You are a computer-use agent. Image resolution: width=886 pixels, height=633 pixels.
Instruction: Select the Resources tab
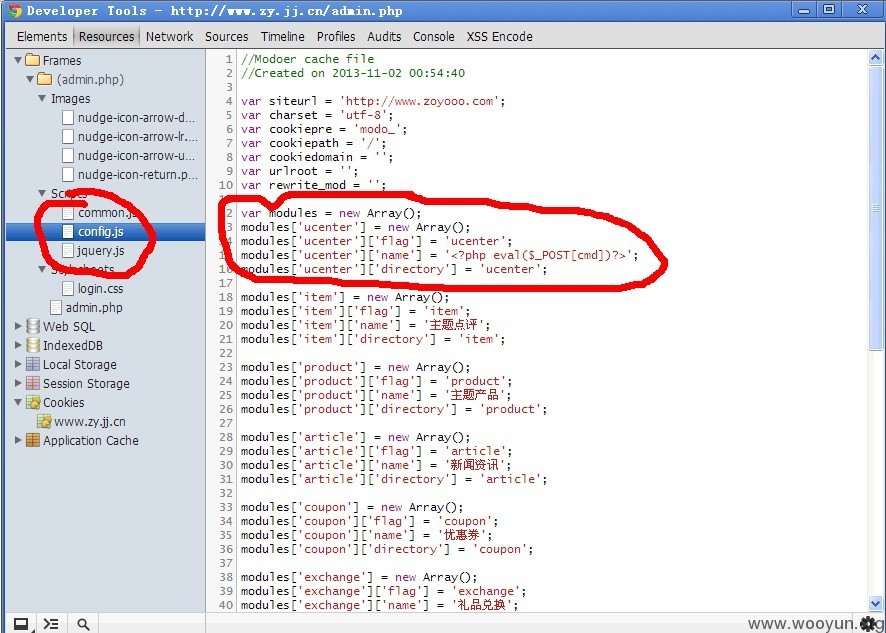107,37
